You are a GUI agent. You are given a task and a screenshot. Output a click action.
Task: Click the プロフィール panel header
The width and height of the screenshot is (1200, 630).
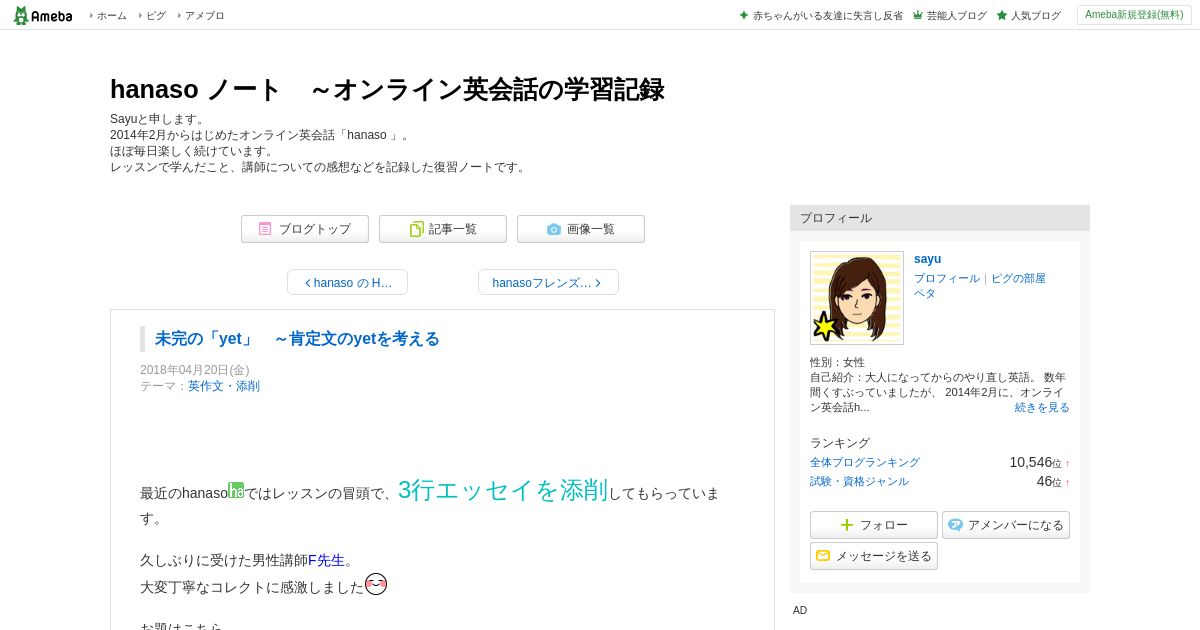coord(940,218)
